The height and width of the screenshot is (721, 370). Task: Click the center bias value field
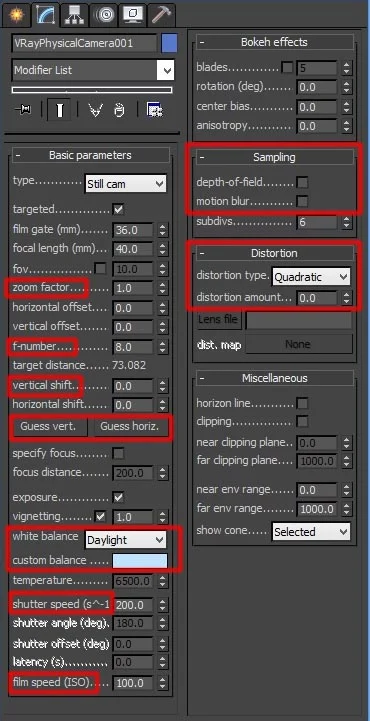tap(317, 107)
